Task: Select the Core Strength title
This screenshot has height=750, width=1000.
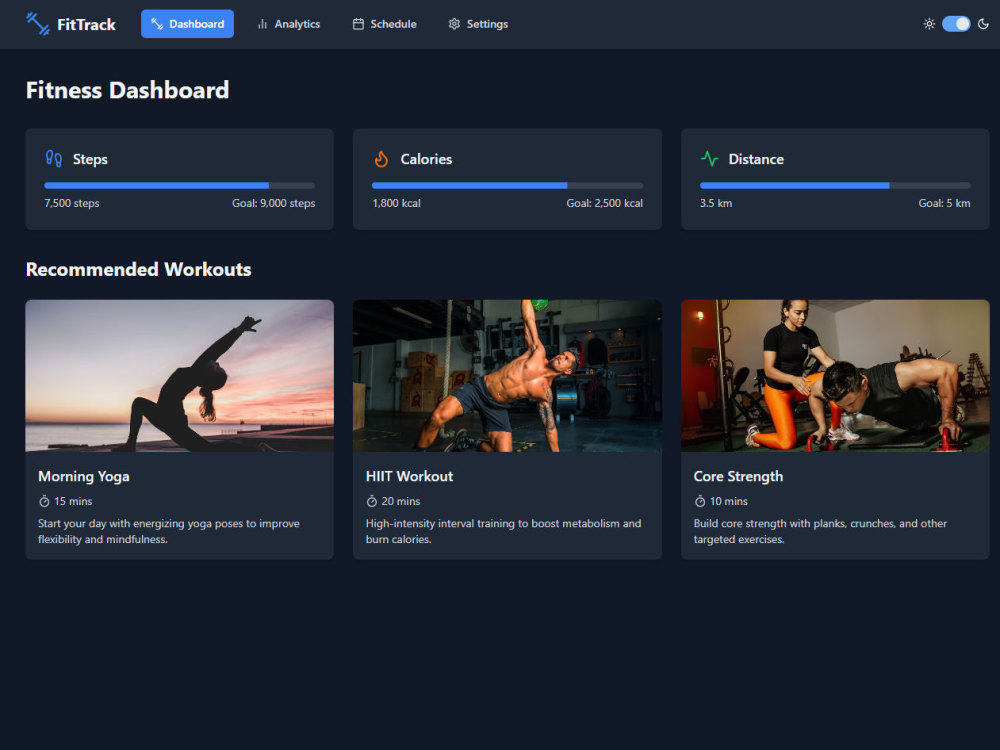Action: (739, 476)
